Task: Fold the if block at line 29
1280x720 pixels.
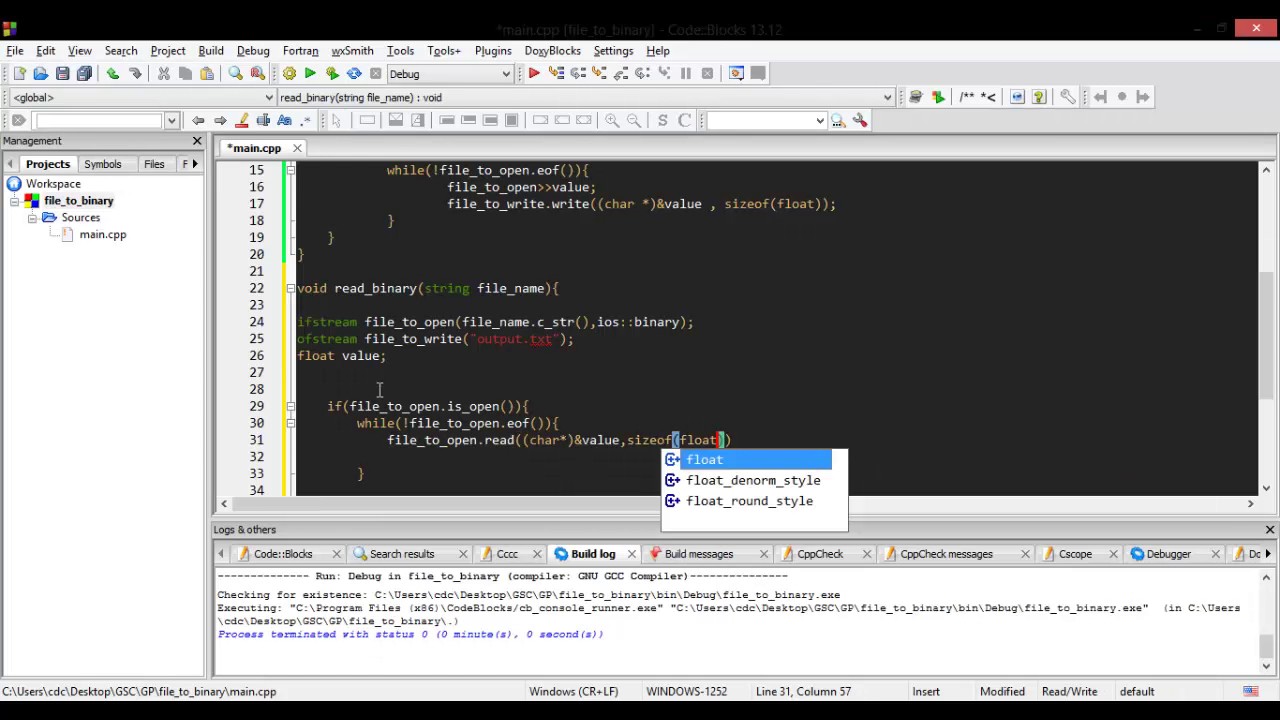Action: pos(290,406)
